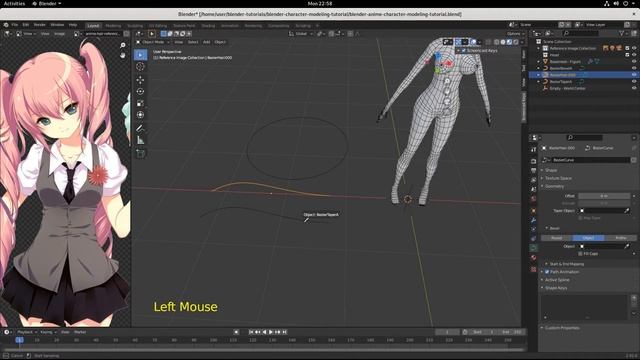Set bevel mode to Profile
The height and width of the screenshot is (360, 640).
[x=620, y=238]
